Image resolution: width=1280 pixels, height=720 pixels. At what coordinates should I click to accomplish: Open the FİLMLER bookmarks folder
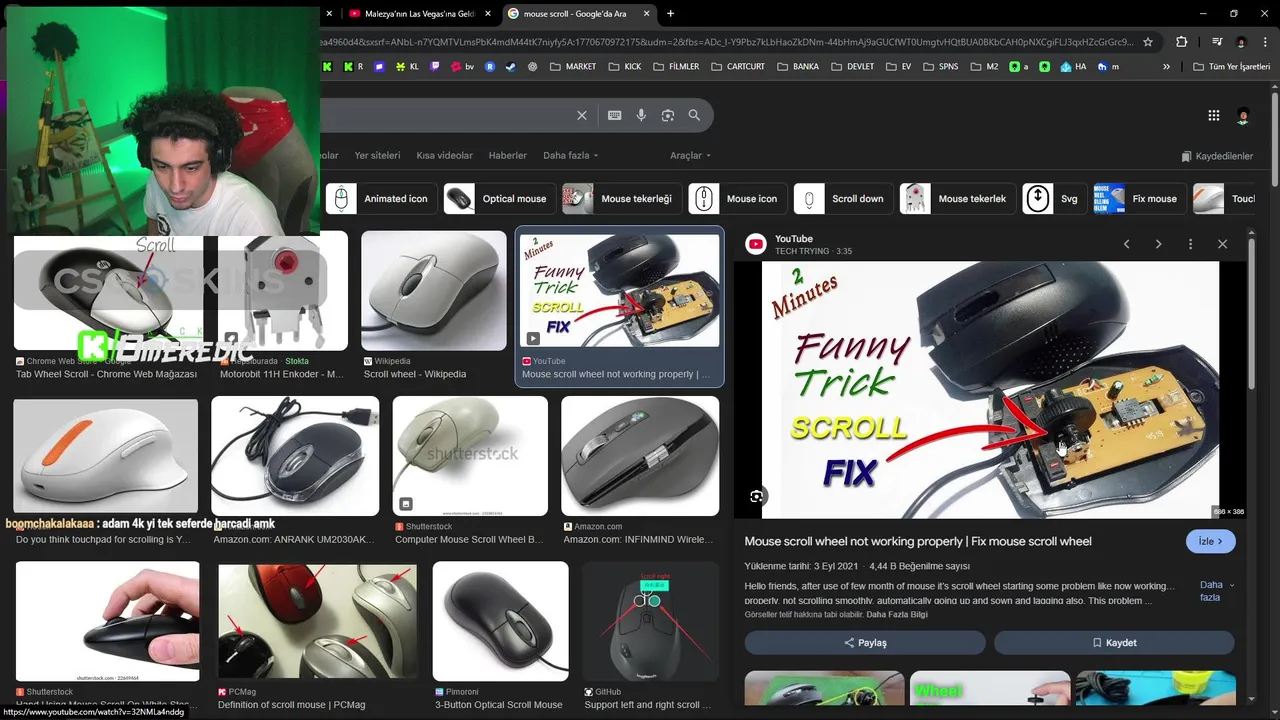pos(676,67)
